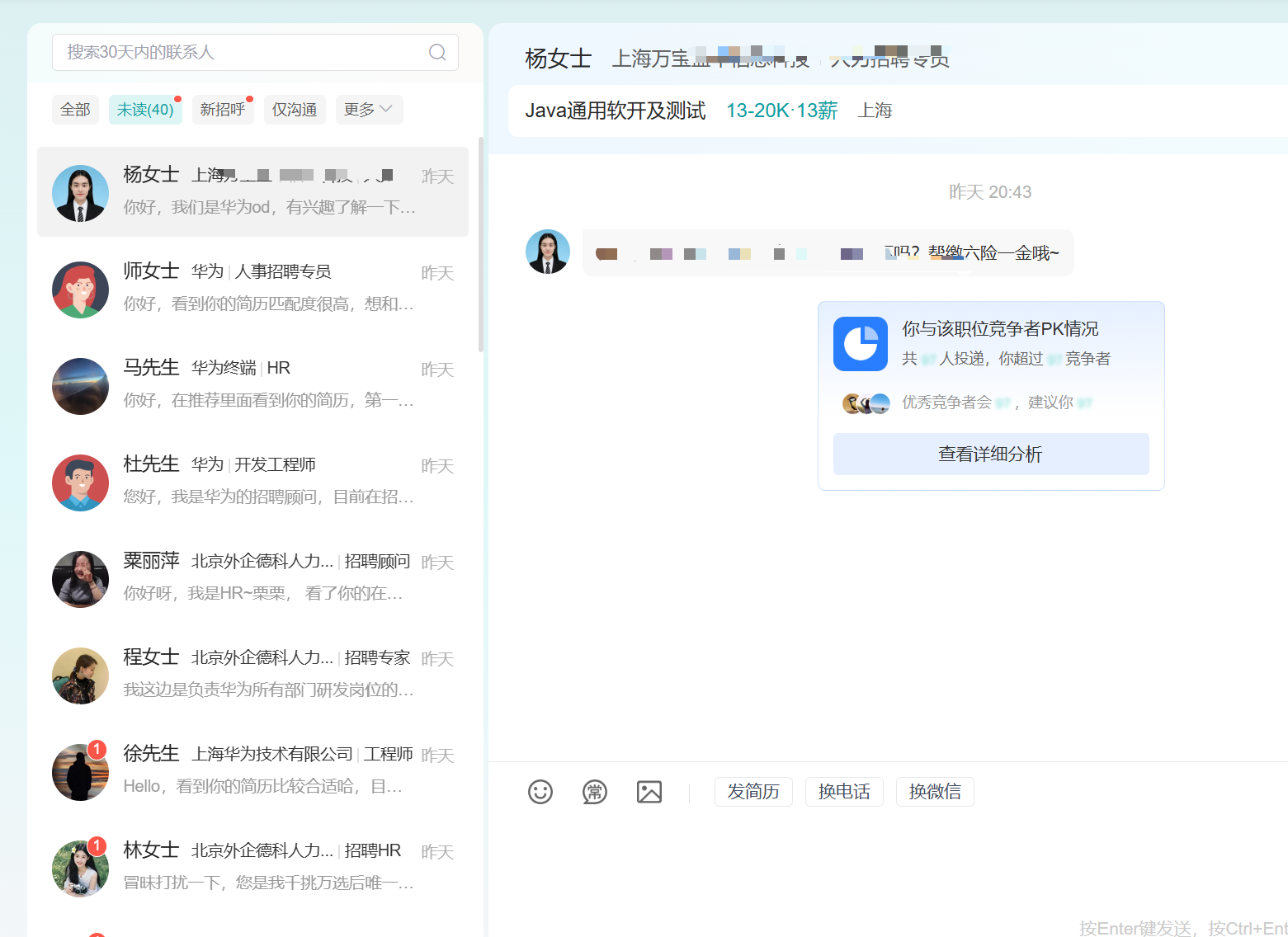Open the common phrases icon

[x=595, y=792]
